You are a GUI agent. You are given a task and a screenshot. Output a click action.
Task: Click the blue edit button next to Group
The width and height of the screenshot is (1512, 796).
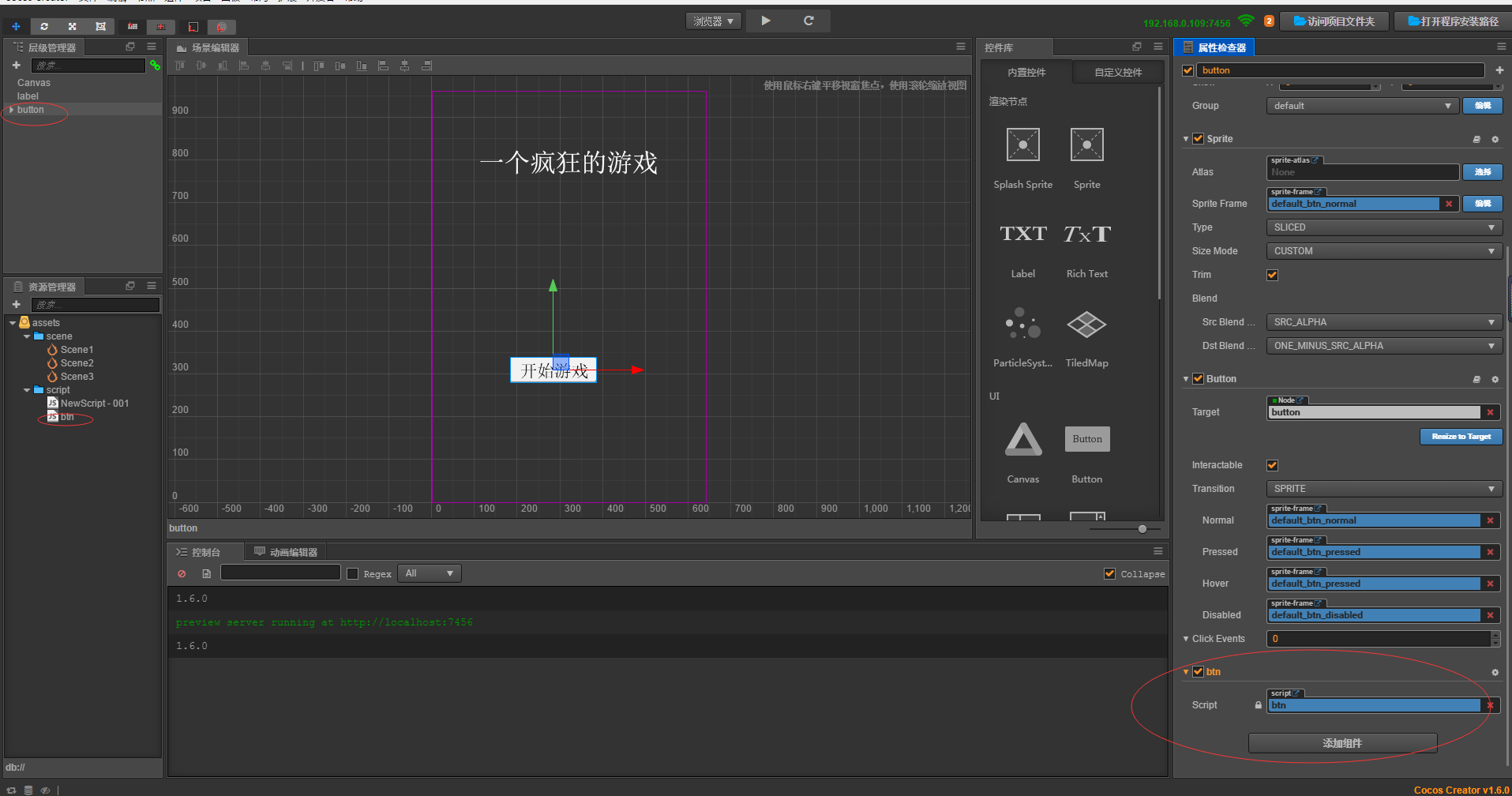(1483, 106)
